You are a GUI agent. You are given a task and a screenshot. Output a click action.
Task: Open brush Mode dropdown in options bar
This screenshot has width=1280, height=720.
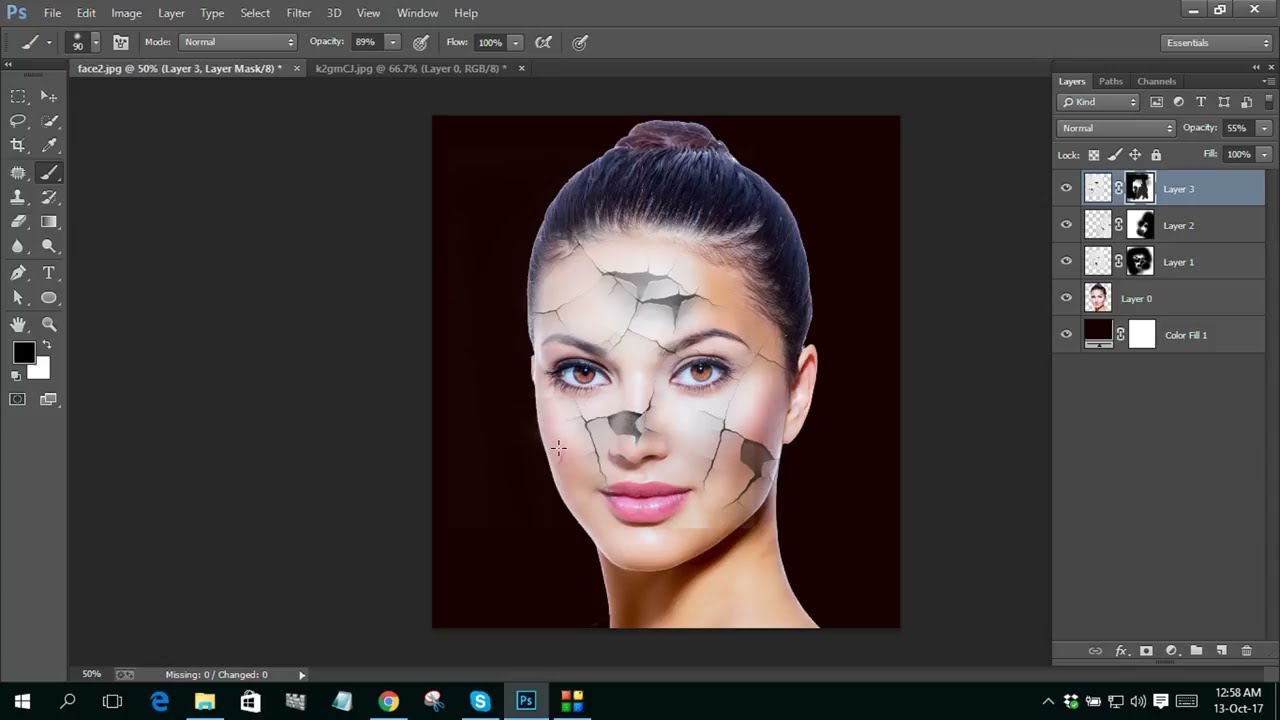click(x=238, y=42)
